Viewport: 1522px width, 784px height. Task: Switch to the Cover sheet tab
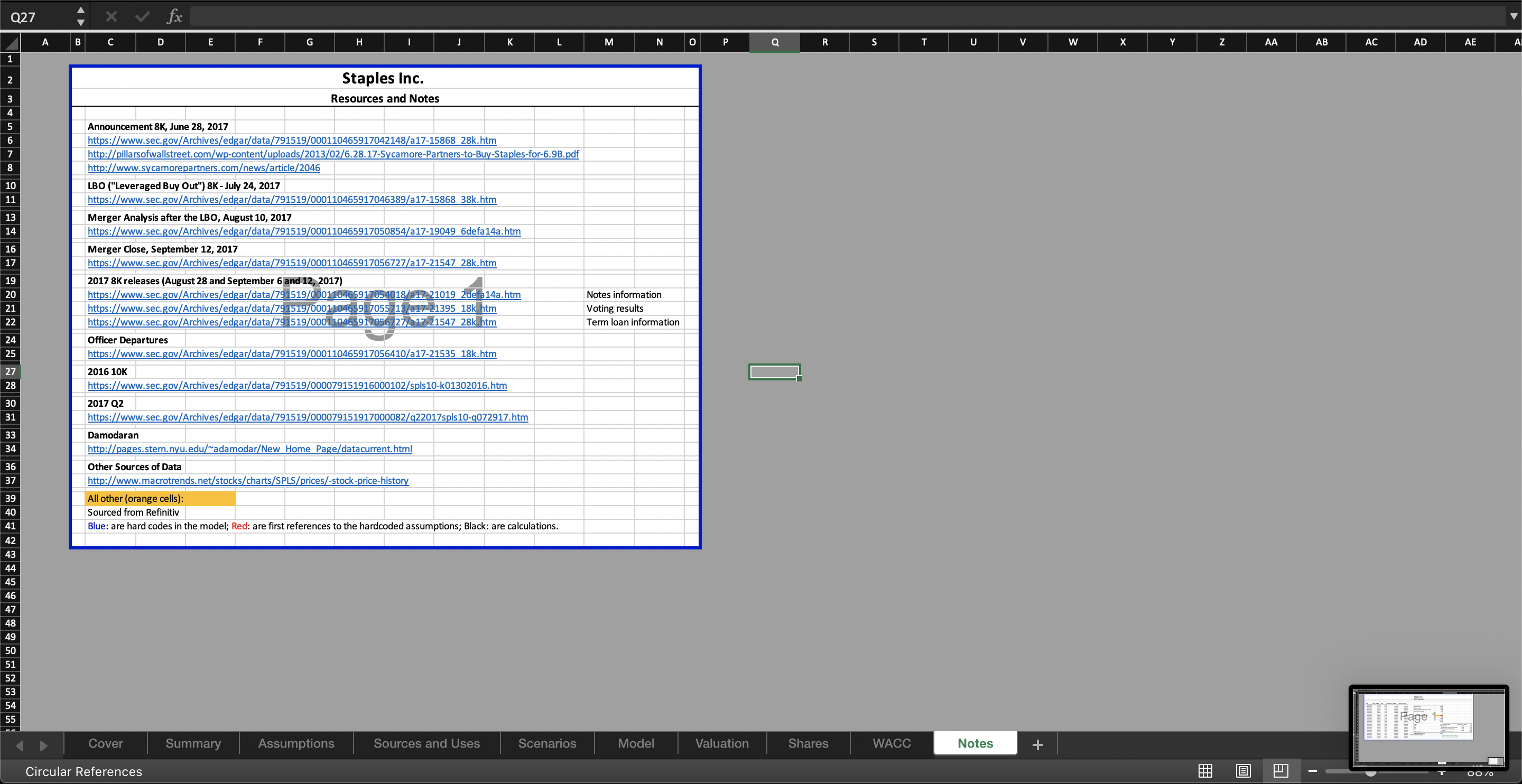point(106,743)
